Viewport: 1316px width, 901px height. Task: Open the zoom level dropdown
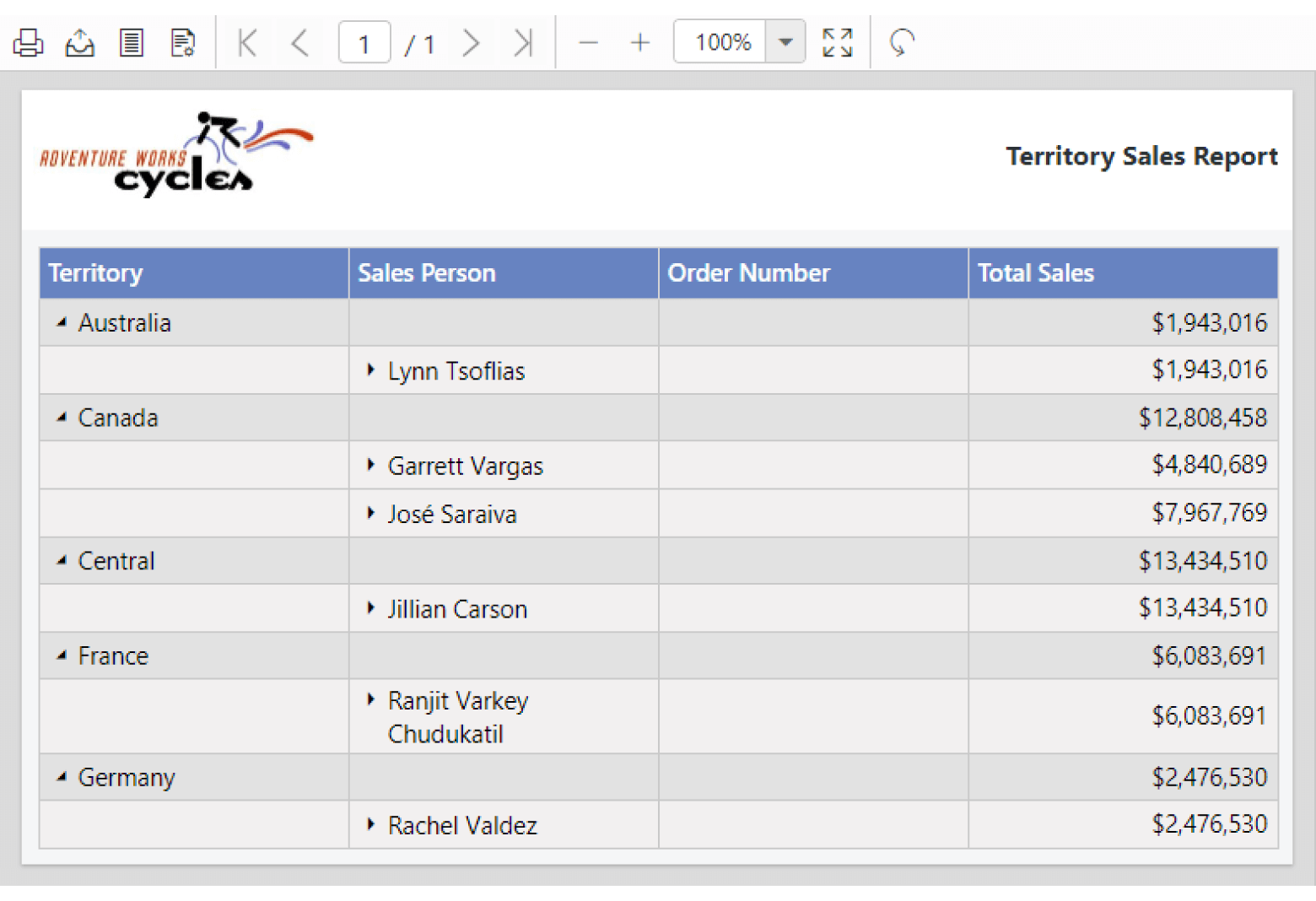click(x=785, y=42)
